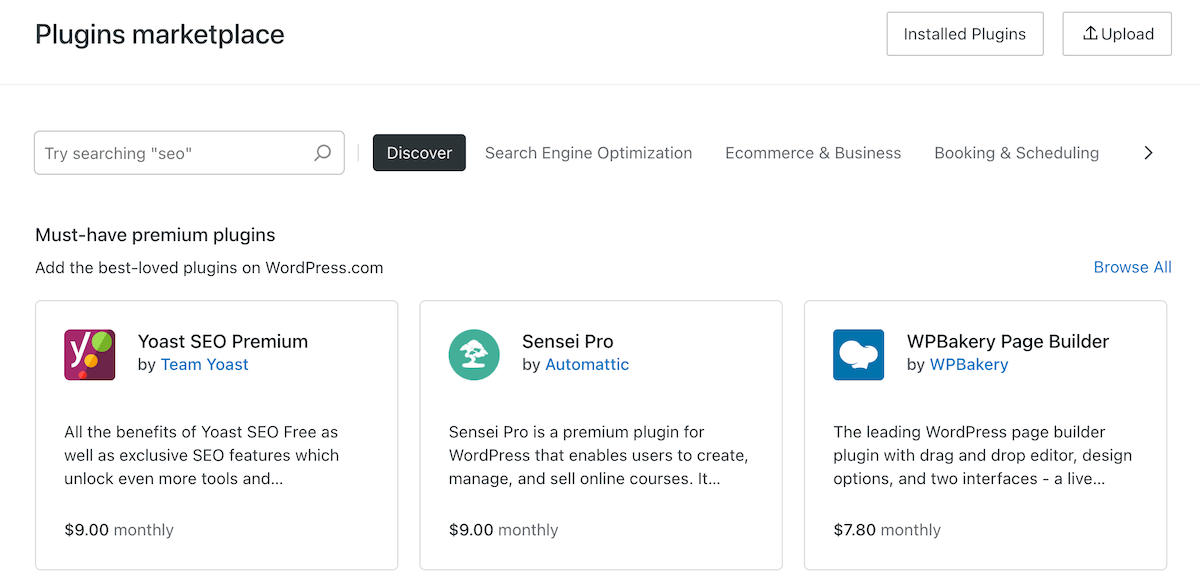Click the magnifying glass search icon
The height and width of the screenshot is (585, 1200).
click(322, 153)
